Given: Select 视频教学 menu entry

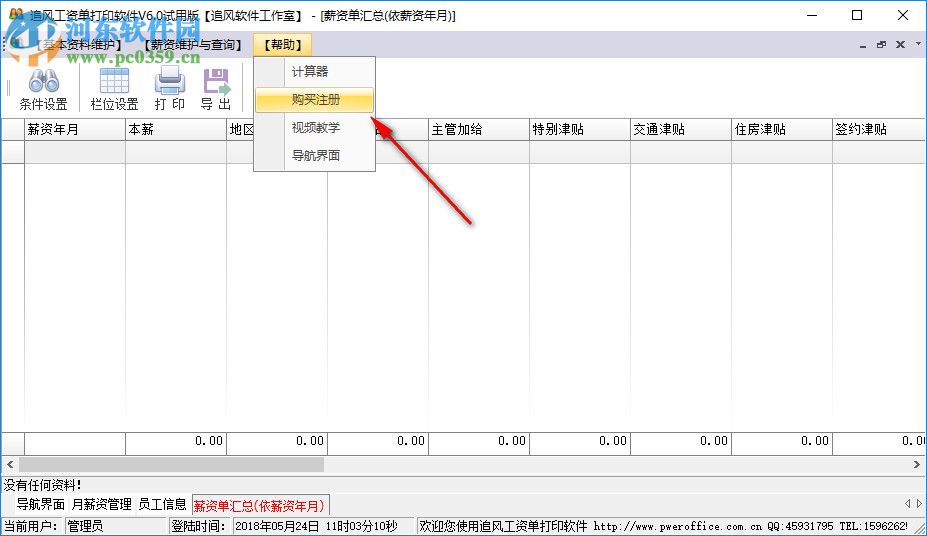Looking at the screenshot, I should (315, 128).
